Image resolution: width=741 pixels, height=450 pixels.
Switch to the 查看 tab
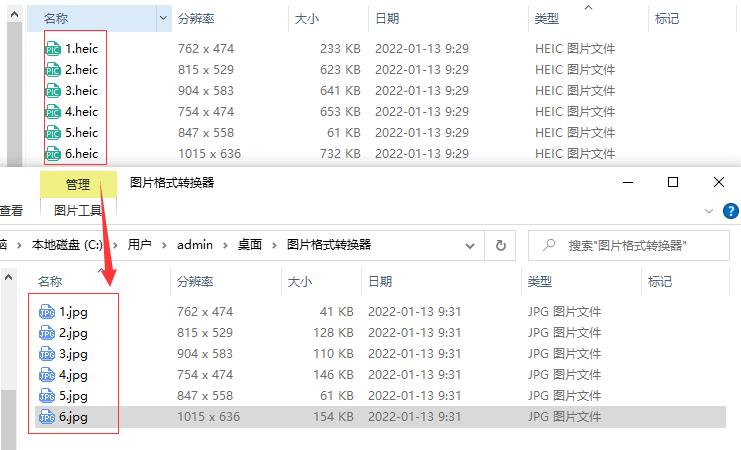pyautogui.click(x=11, y=210)
